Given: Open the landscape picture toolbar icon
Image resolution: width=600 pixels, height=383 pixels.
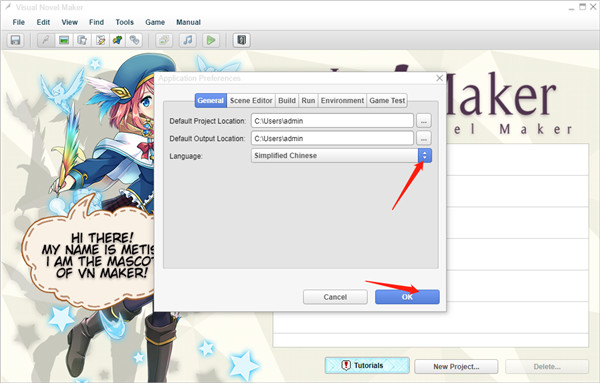Looking at the screenshot, I should pos(64,40).
